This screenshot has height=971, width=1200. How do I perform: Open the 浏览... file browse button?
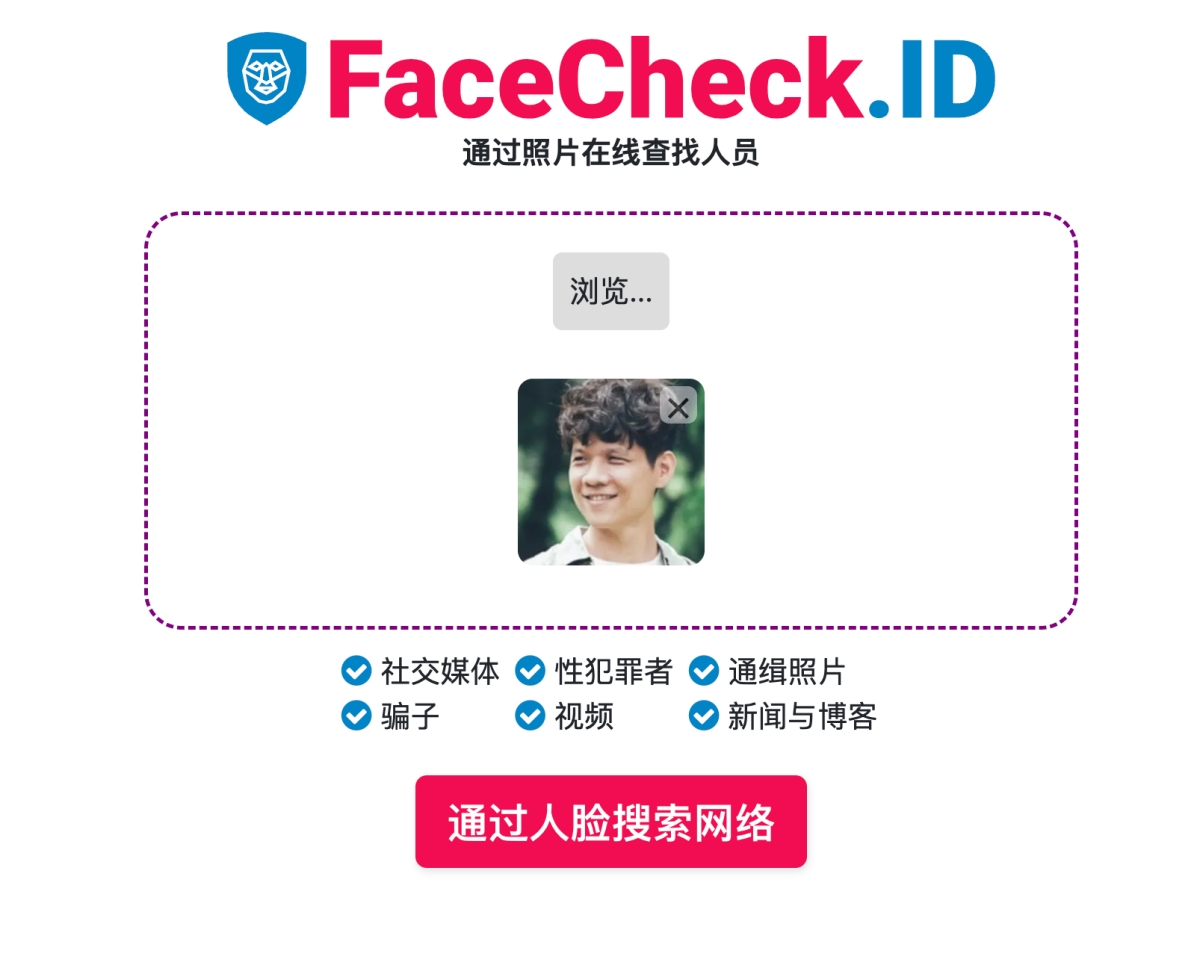pyautogui.click(x=611, y=291)
